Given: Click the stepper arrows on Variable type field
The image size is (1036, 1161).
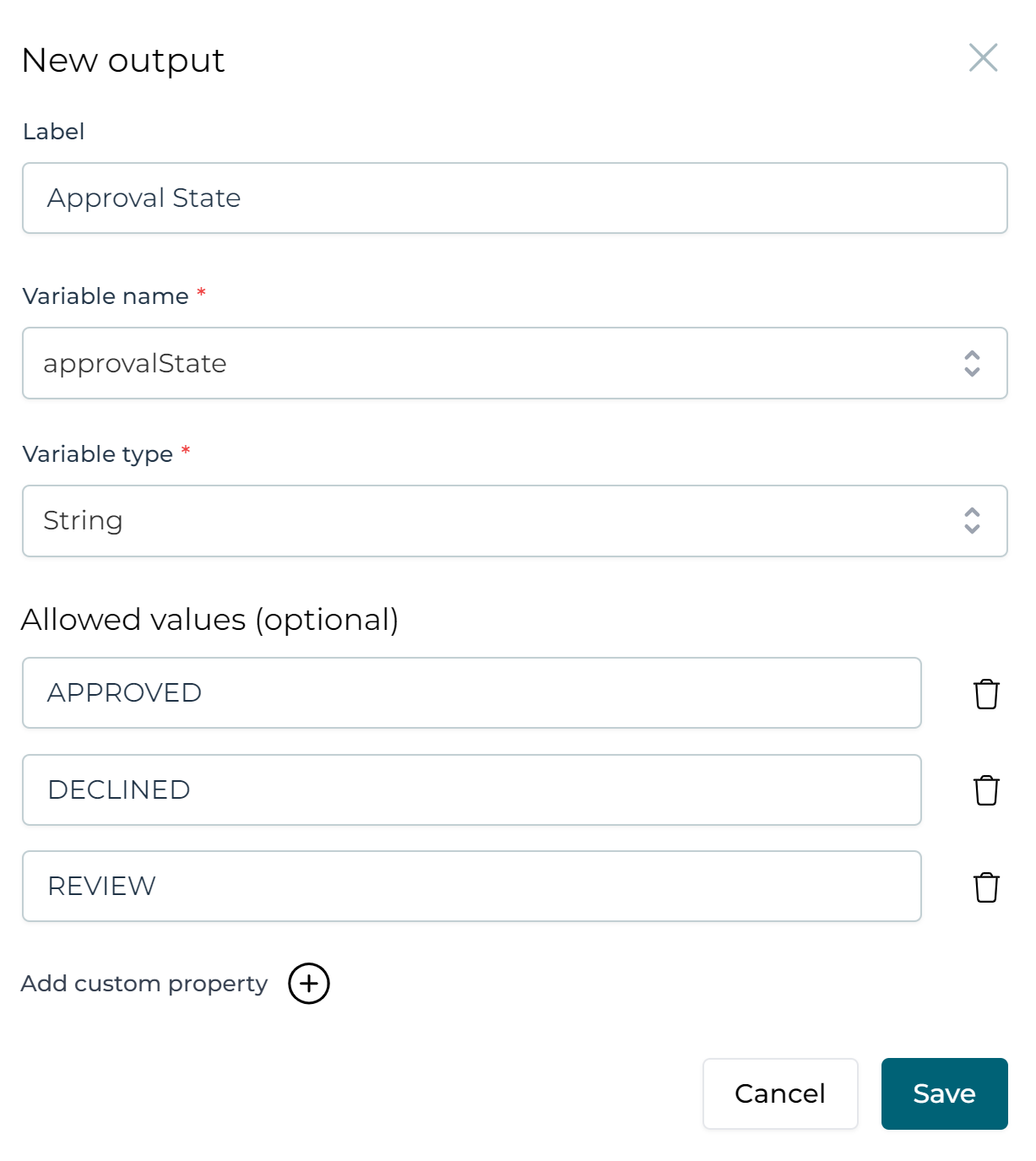Looking at the screenshot, I should (972, 521).
